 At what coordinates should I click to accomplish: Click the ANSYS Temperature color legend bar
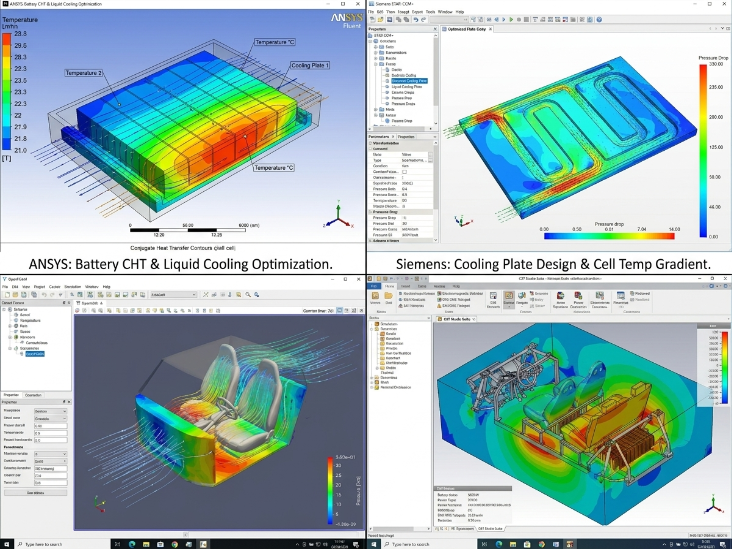click(7, 92)
